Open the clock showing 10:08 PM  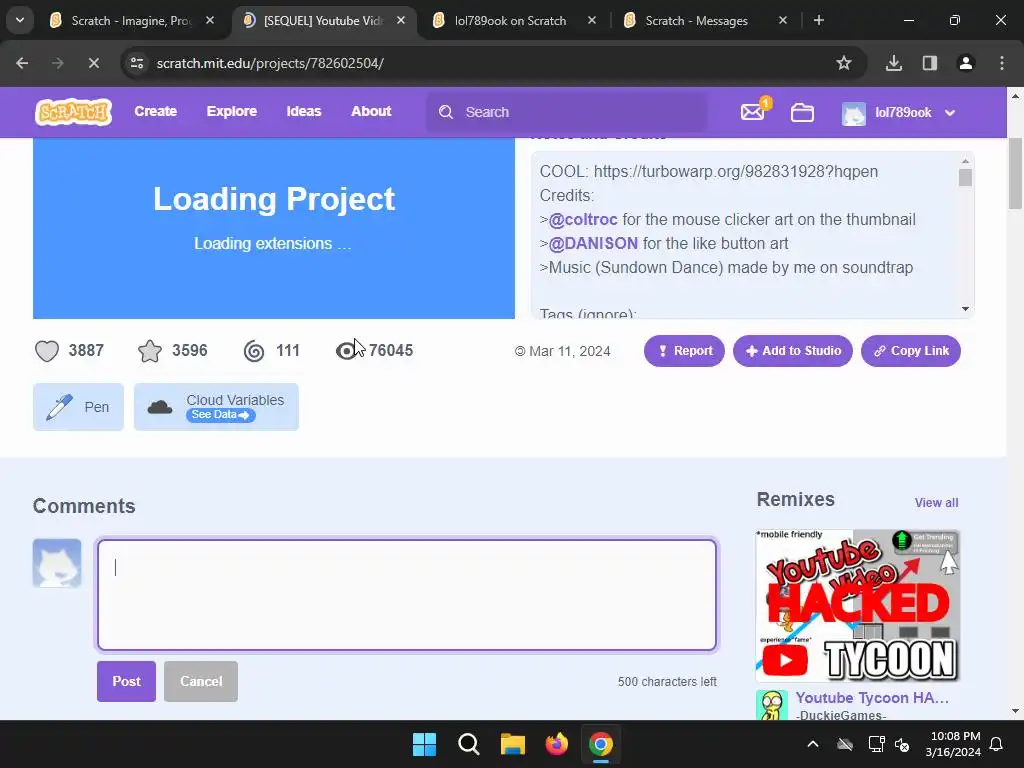click(953, 744)
